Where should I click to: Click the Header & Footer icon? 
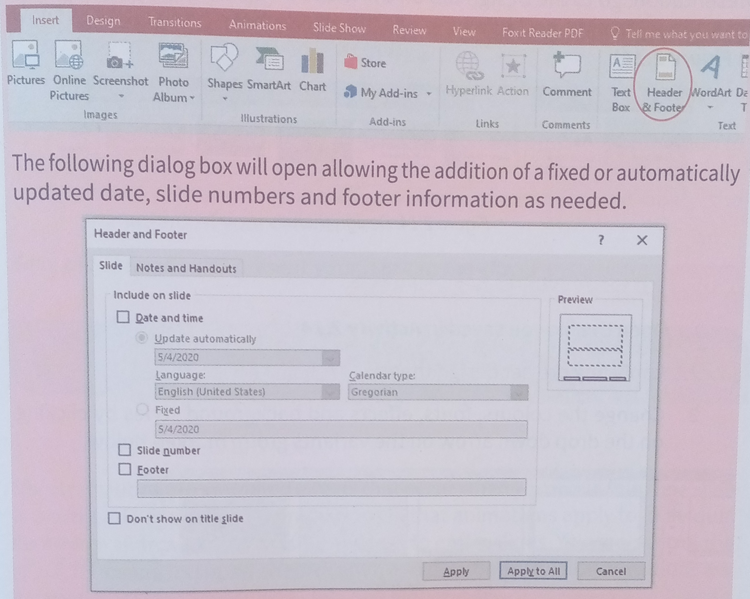pos(665,68)
